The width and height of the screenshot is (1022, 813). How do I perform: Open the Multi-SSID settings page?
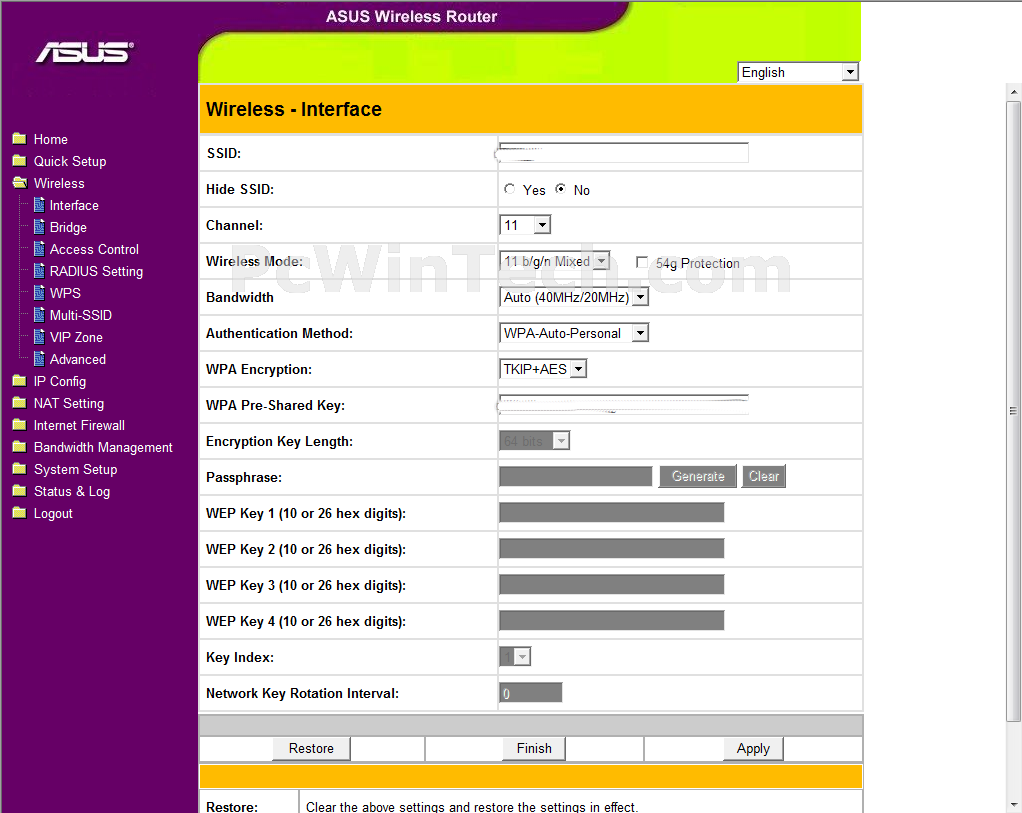point(81,316)
